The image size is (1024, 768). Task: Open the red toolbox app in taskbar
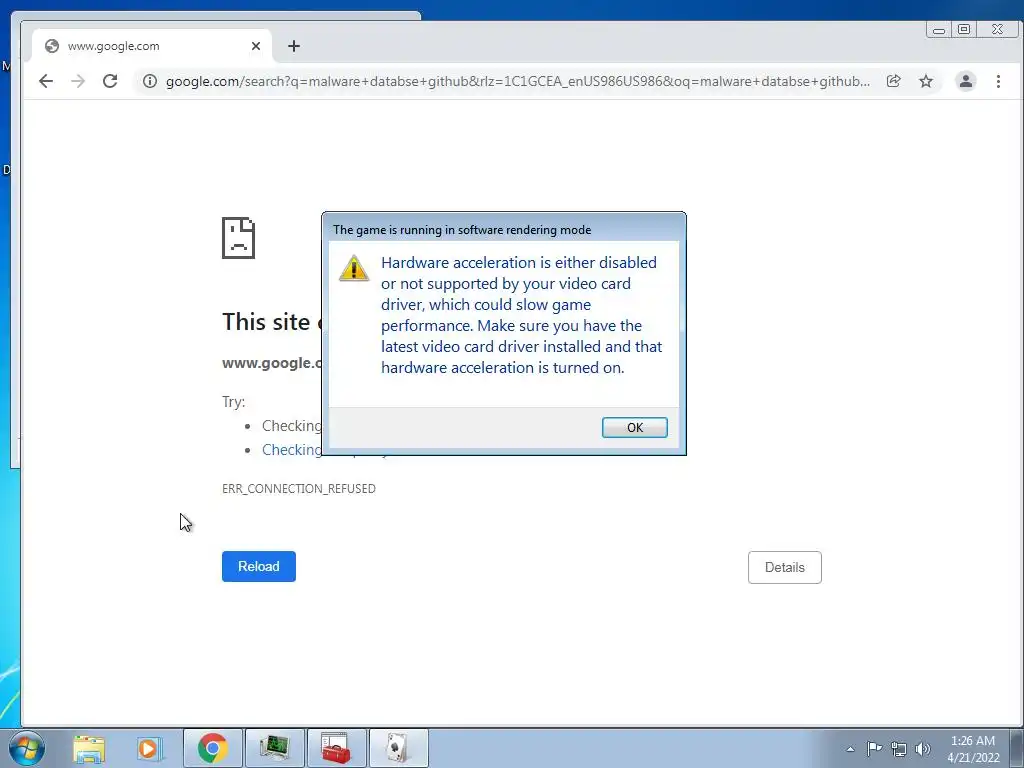pos(336,748)
